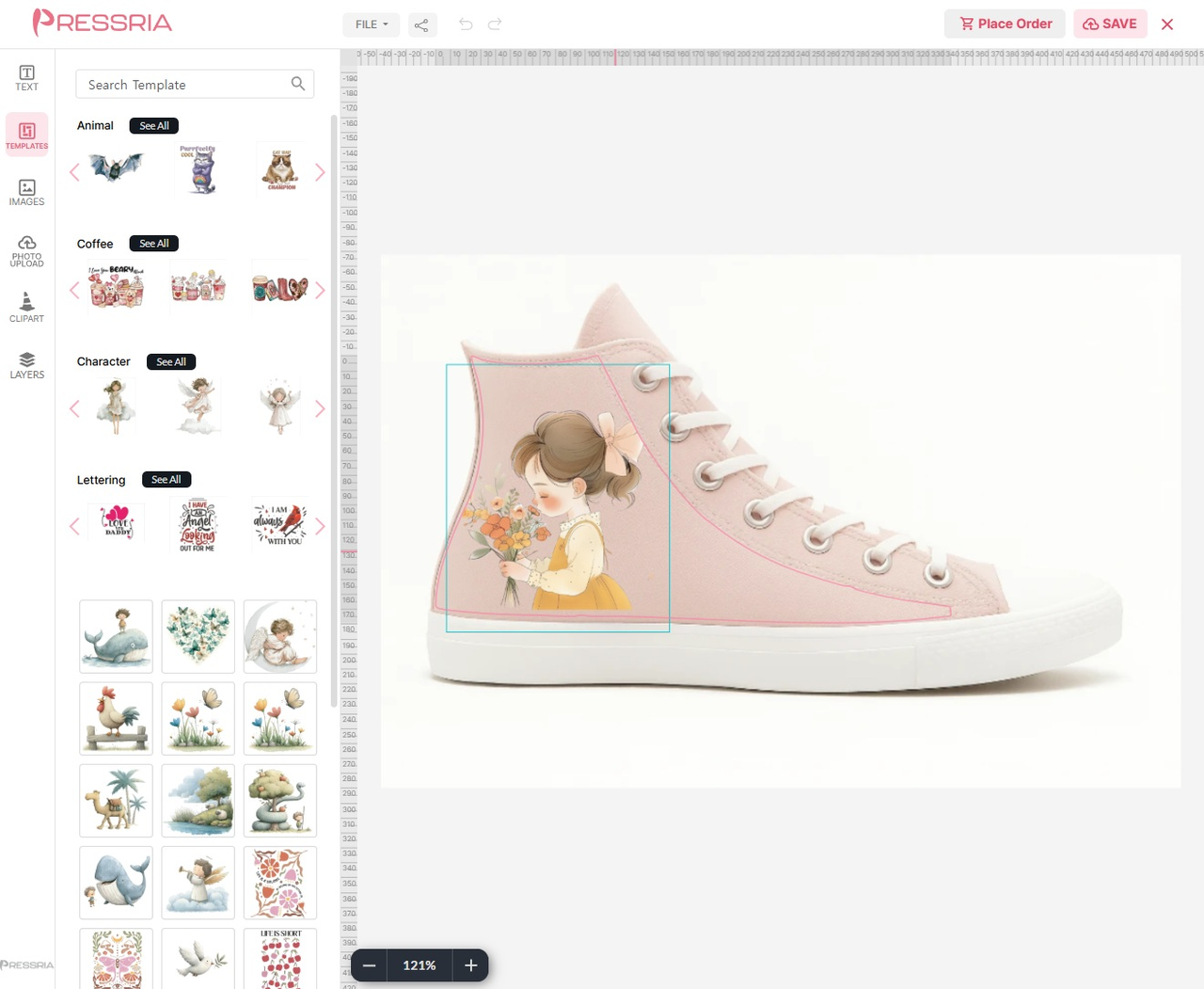Viewport: 1204px width, 989px height.
Task: Select the standing angel girl Character template
Action: point(116,406)
